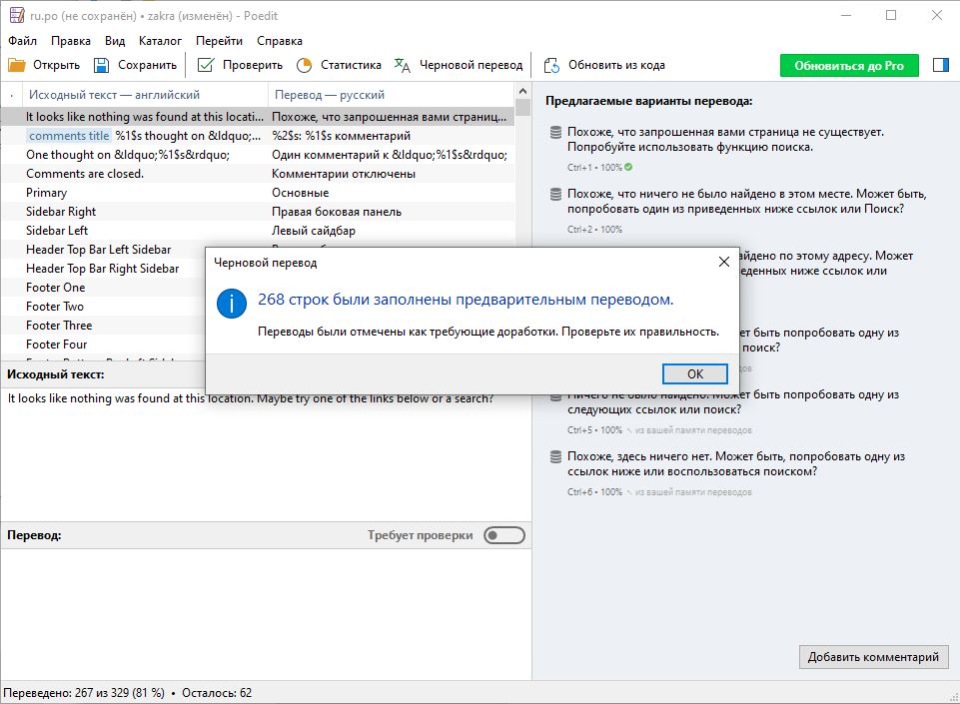The image size is (960, 704).
Task: Sort by 'Перевод — русский' column header
Action: tap(328, 95)
